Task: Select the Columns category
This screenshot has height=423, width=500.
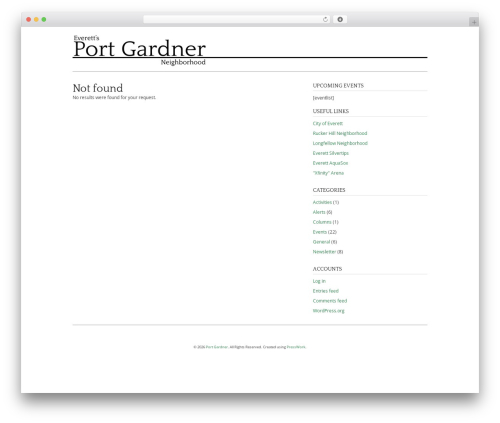Action: tap(322, 222)
